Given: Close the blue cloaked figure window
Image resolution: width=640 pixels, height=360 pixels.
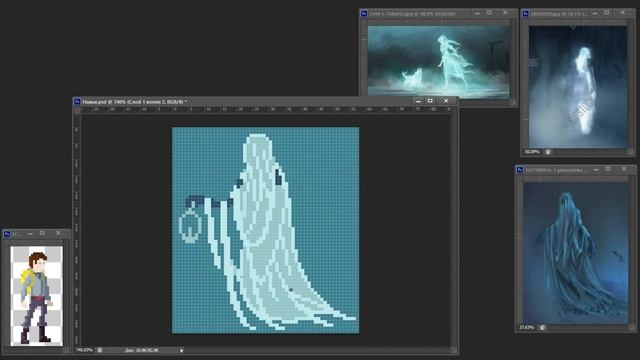Looking at the screenshot, I should [x=624, y=169].
